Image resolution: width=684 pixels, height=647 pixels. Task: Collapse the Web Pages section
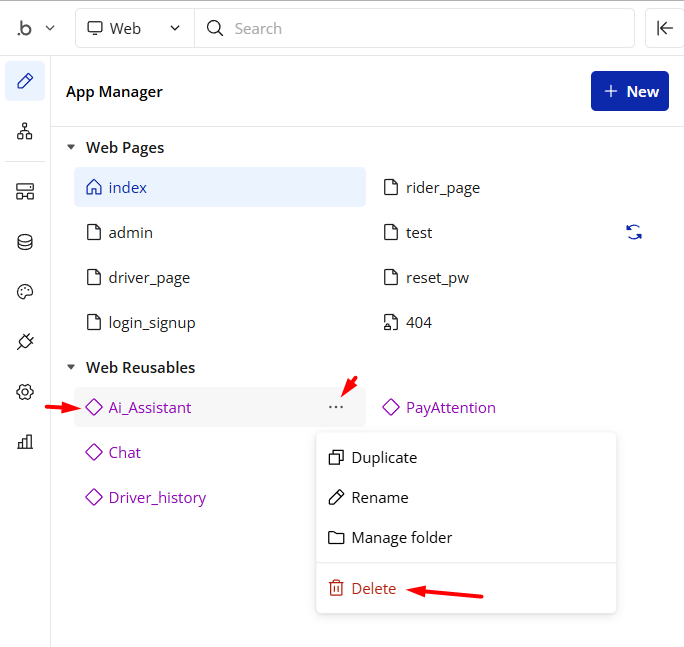coord(71,147)
